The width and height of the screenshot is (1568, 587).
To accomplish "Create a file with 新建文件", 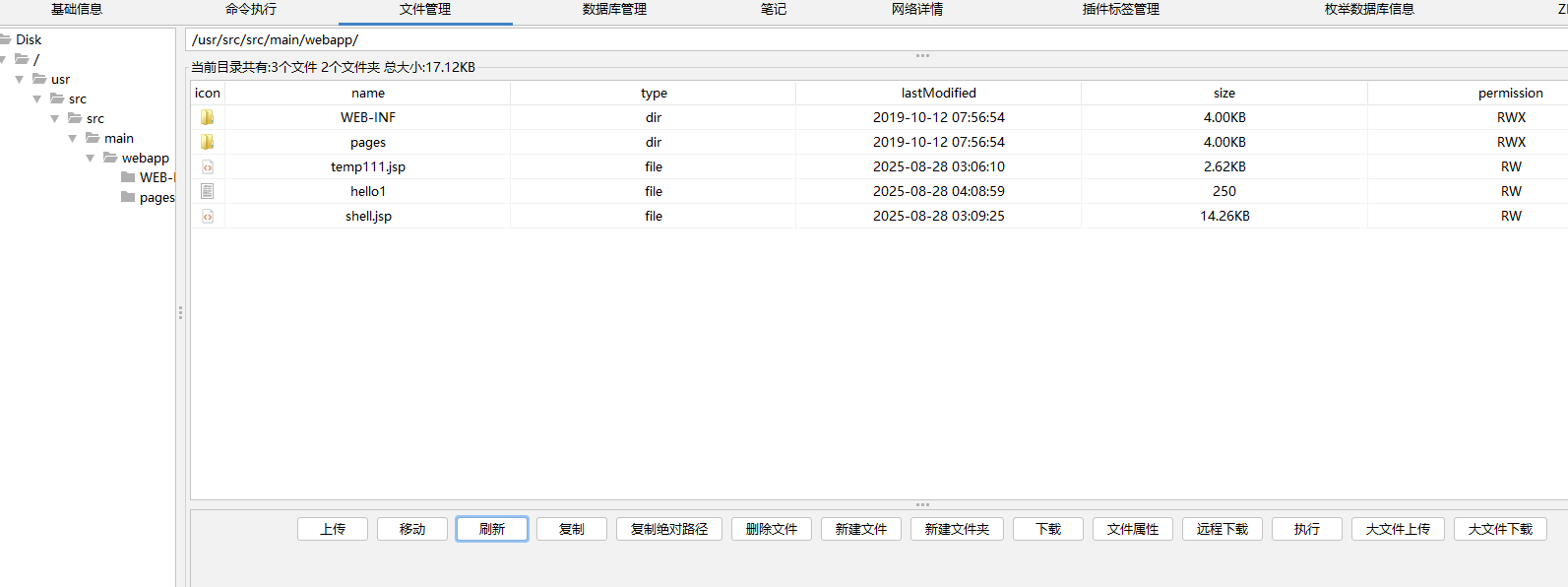I will [x=861, y=529].
